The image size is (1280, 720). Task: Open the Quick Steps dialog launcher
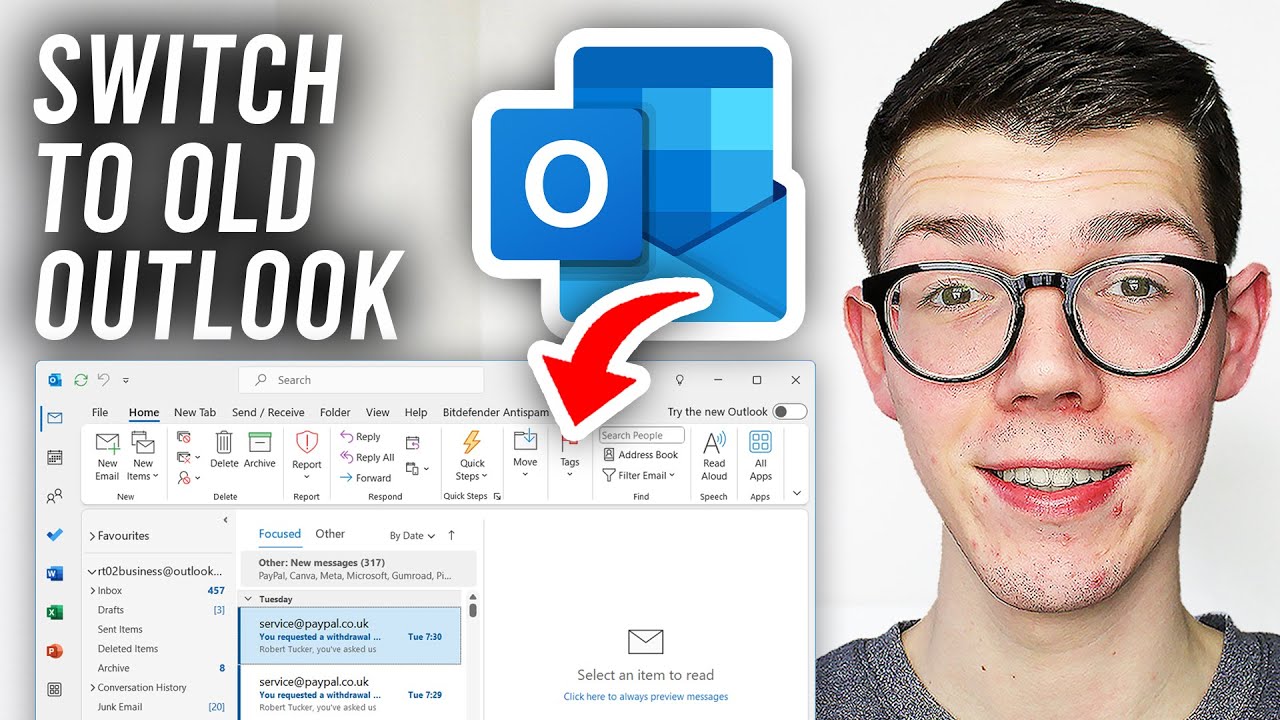[497, 496]
